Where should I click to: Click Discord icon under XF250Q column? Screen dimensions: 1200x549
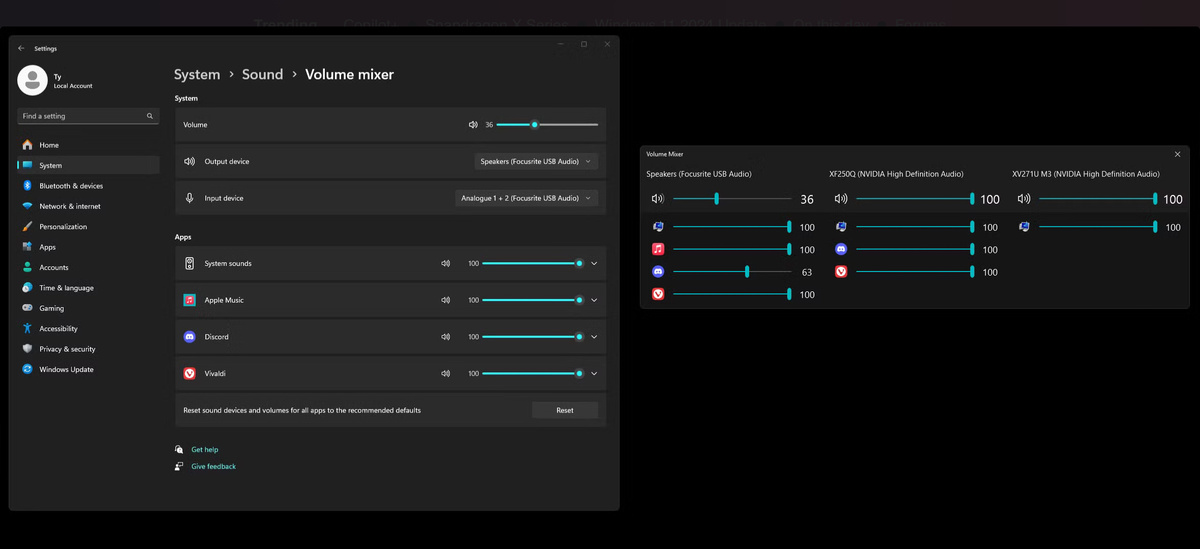point(841,249)
